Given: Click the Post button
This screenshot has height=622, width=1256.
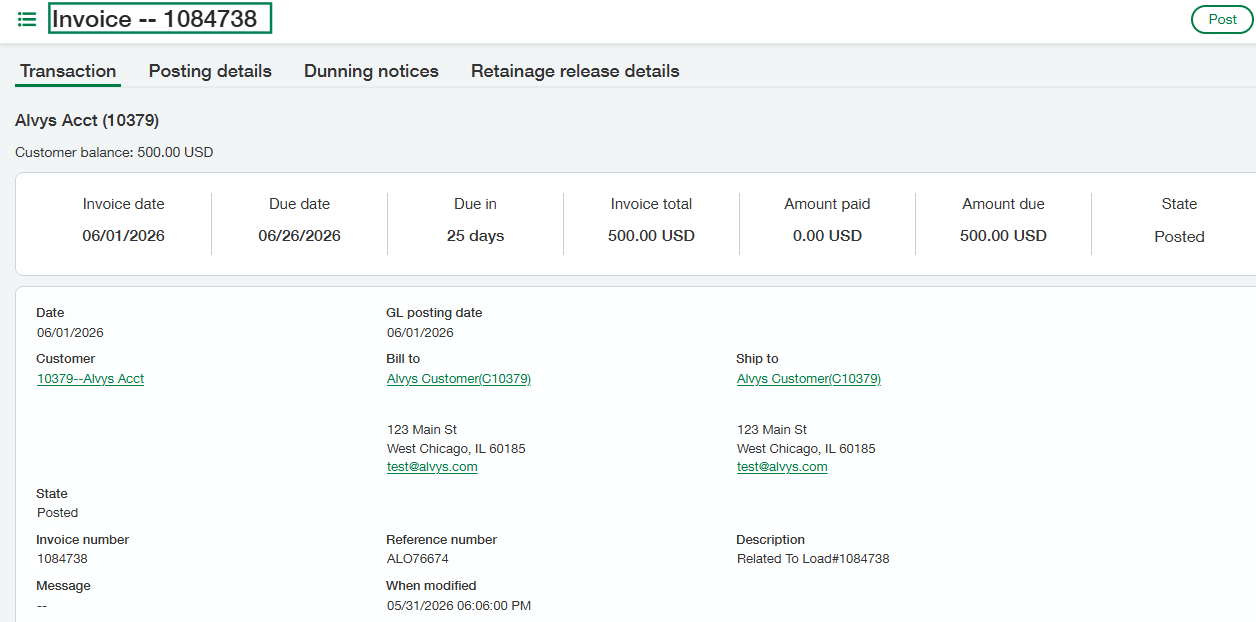Looking at the screenshot, I should [x=1222, y=19].
